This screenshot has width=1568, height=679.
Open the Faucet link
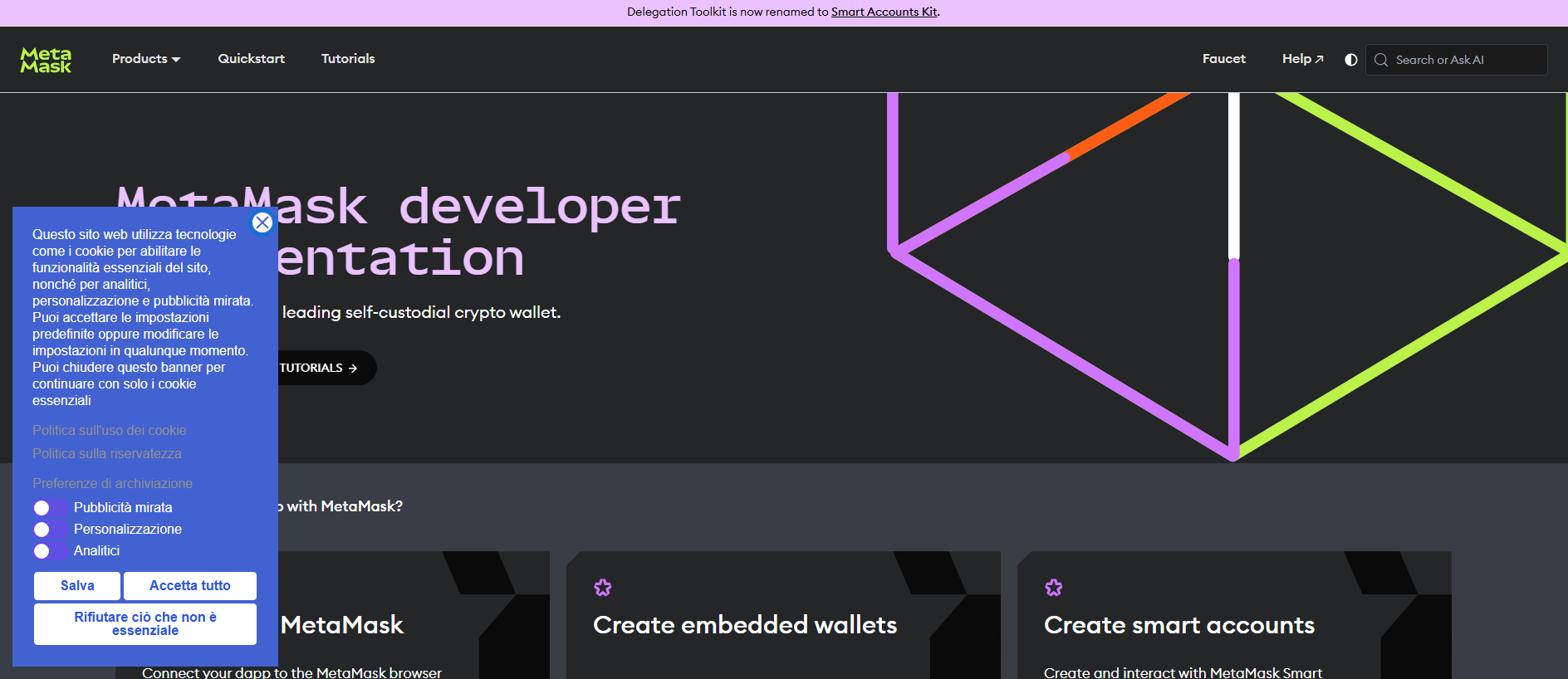(1224, 59)
